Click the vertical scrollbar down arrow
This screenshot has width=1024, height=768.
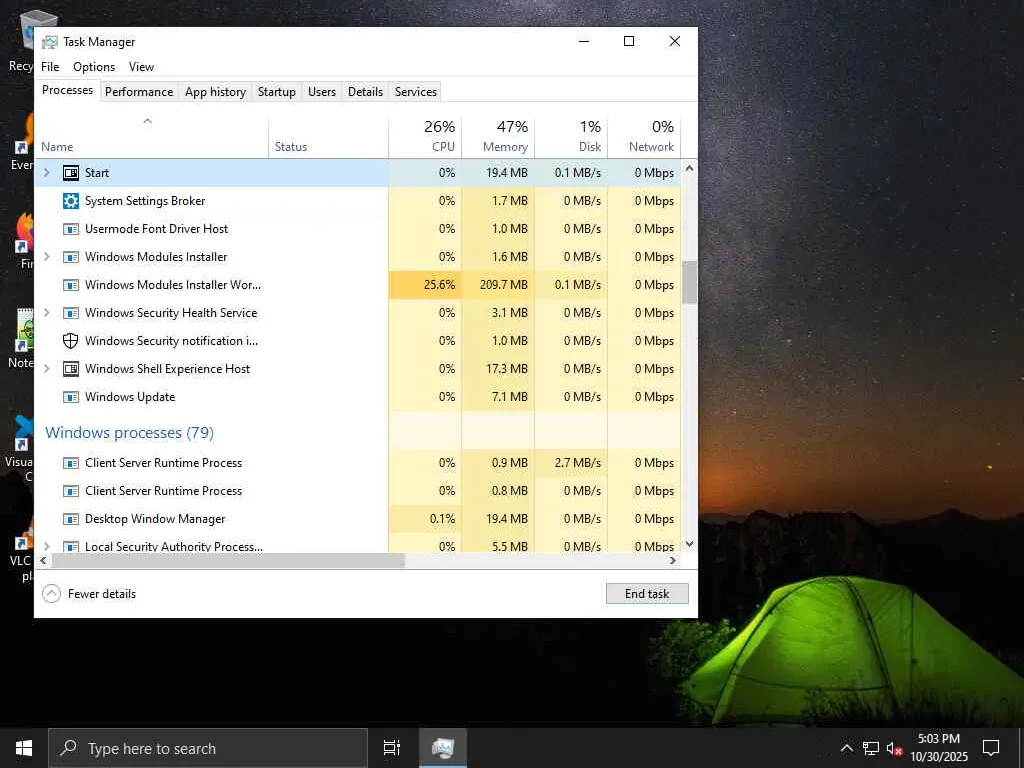689,544
